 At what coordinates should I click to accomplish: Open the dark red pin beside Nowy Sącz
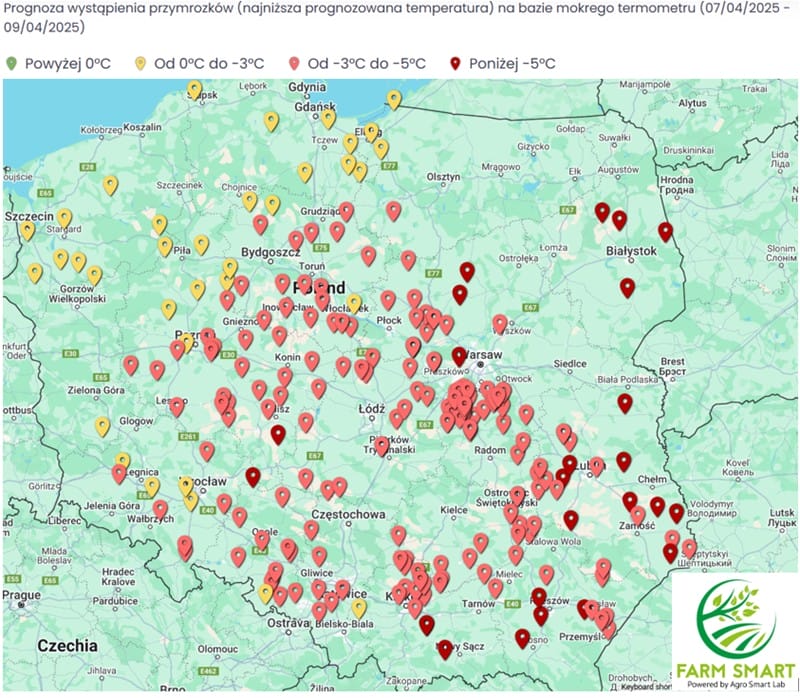pos(445,650)
